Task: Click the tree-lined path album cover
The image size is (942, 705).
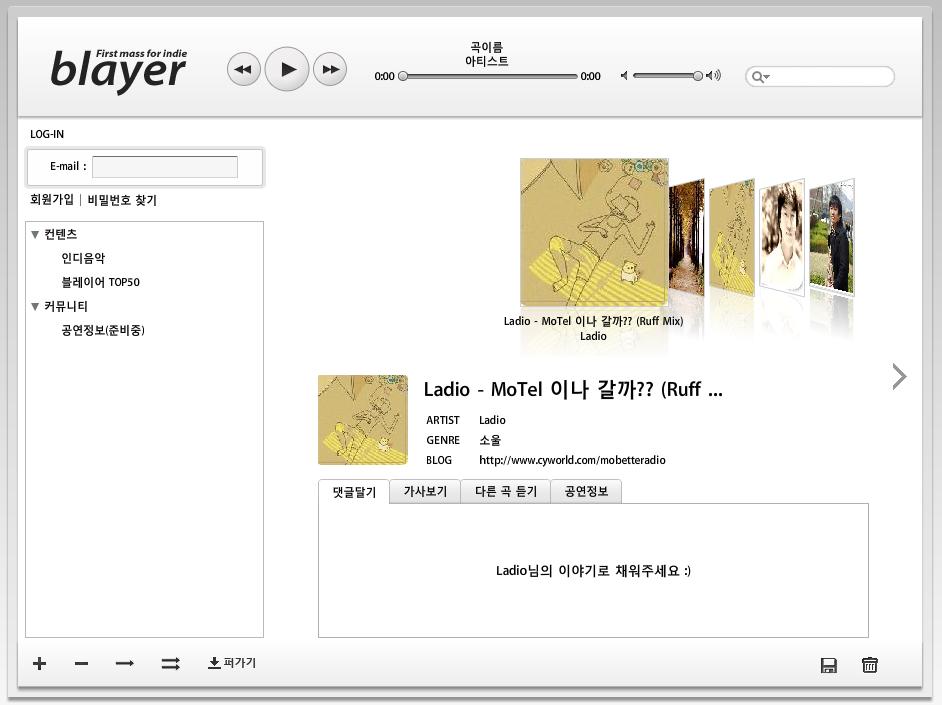Action: pos(687,236)
